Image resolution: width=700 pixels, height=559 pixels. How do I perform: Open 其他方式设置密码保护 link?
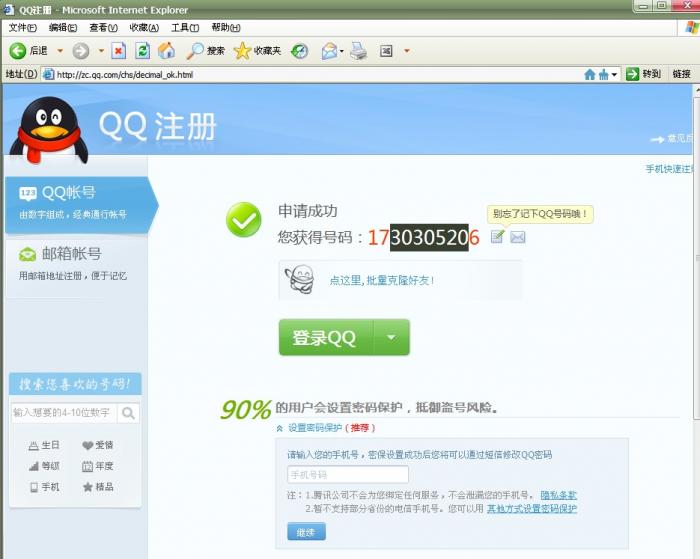pos(532,509)
